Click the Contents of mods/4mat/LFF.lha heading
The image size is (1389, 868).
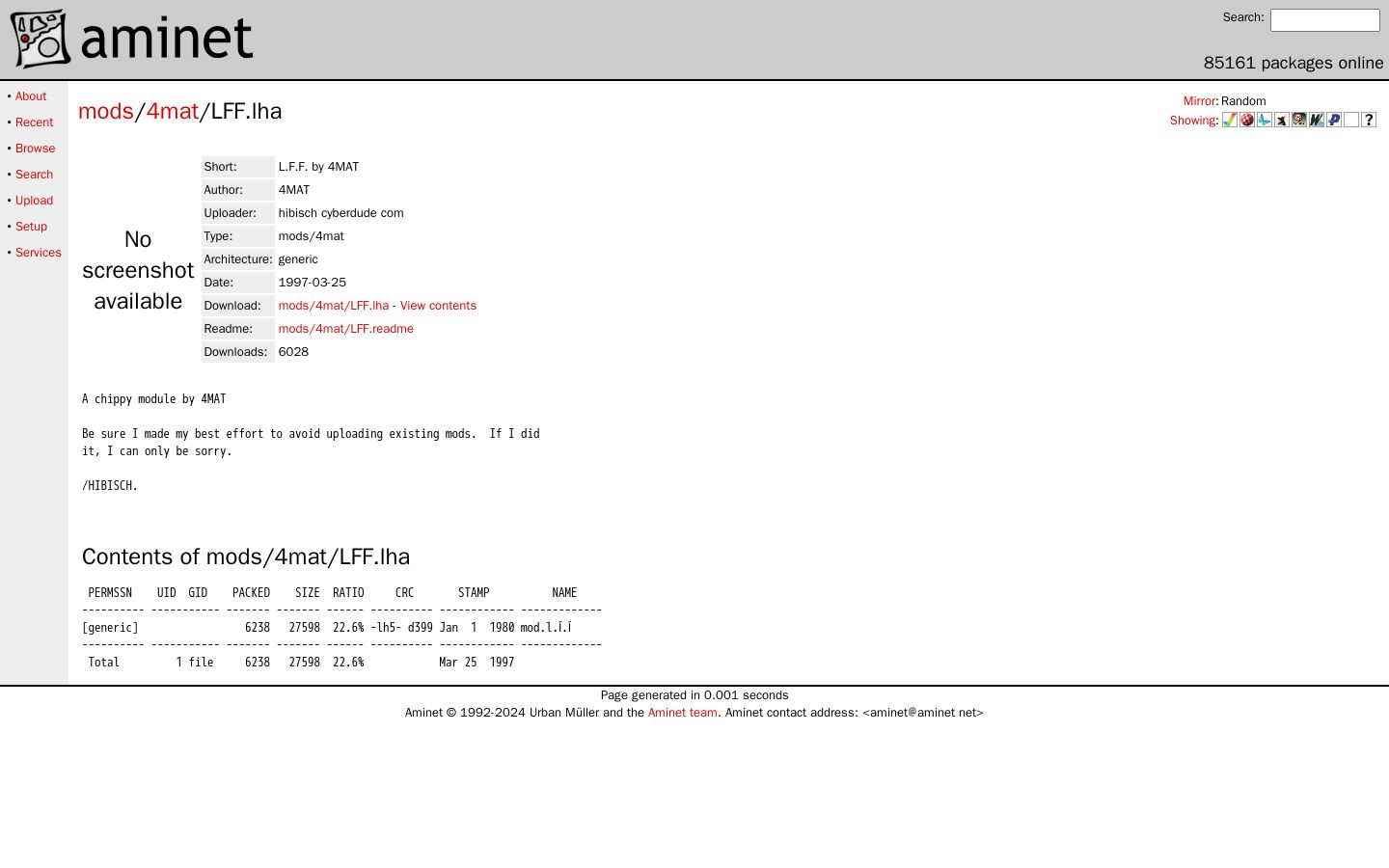tap(246, 557)
